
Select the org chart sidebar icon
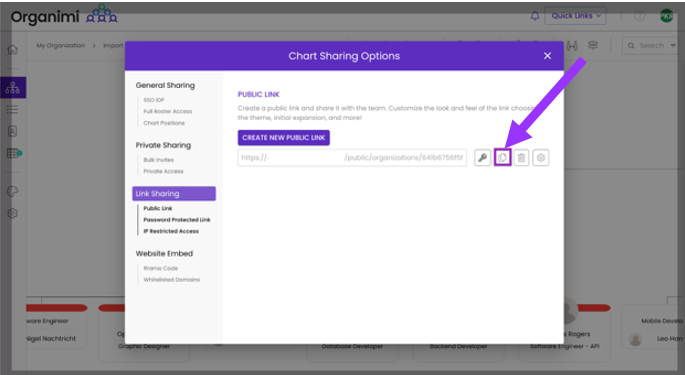[x=13, y=88]
